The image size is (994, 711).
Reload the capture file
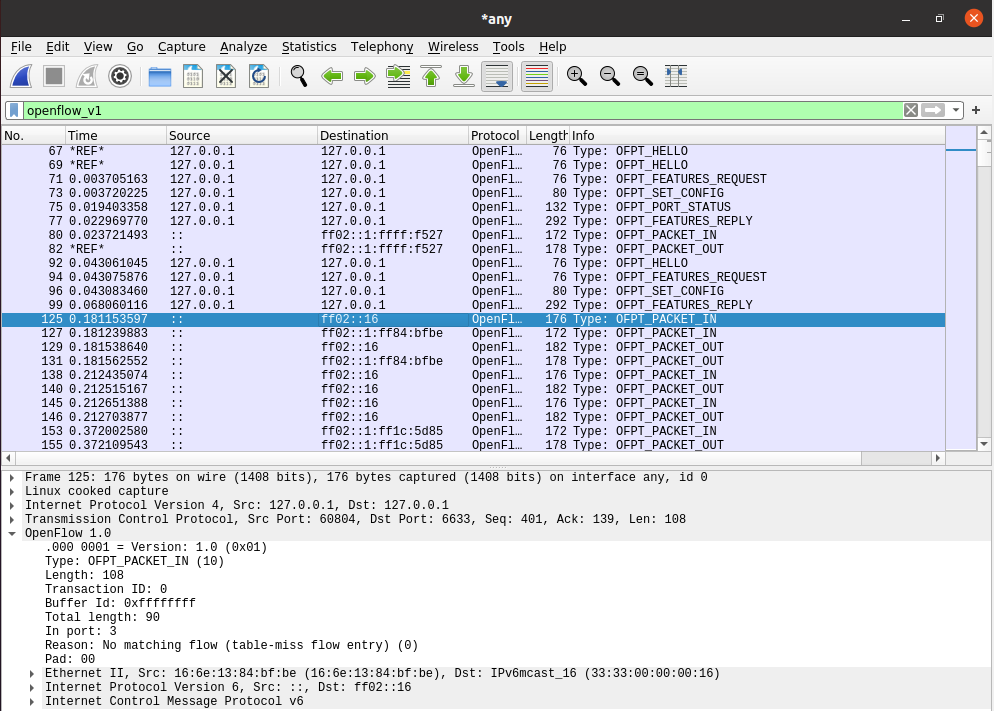pyautogui.click(x=258, y=76)
